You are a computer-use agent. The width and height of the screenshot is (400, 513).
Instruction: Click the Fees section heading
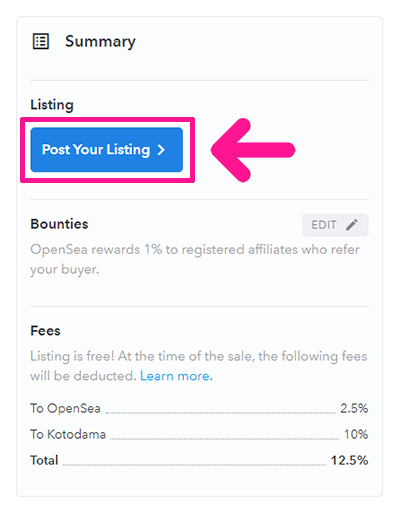coord(45,331)
